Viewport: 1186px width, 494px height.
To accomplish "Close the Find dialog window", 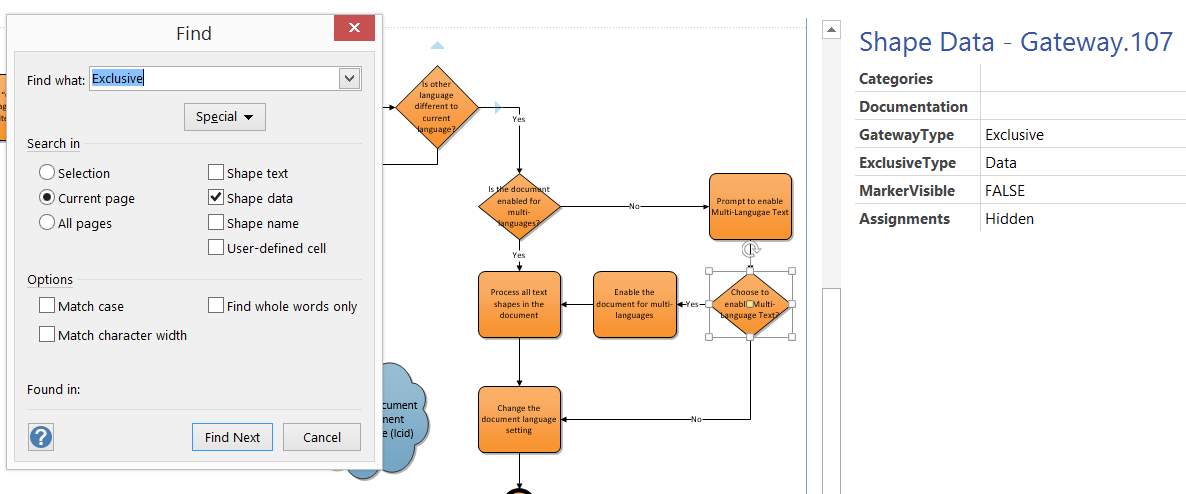I will [x=354, y=29].
